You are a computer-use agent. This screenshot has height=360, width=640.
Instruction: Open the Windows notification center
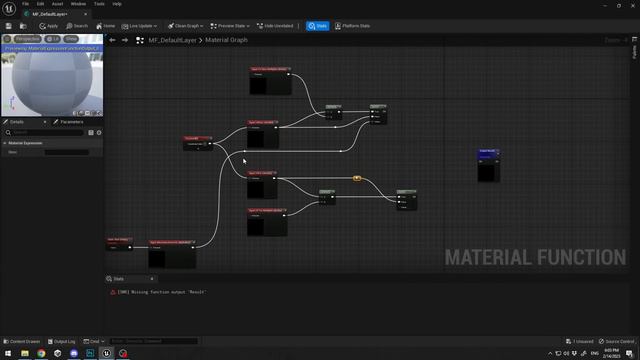click(630, 353)
